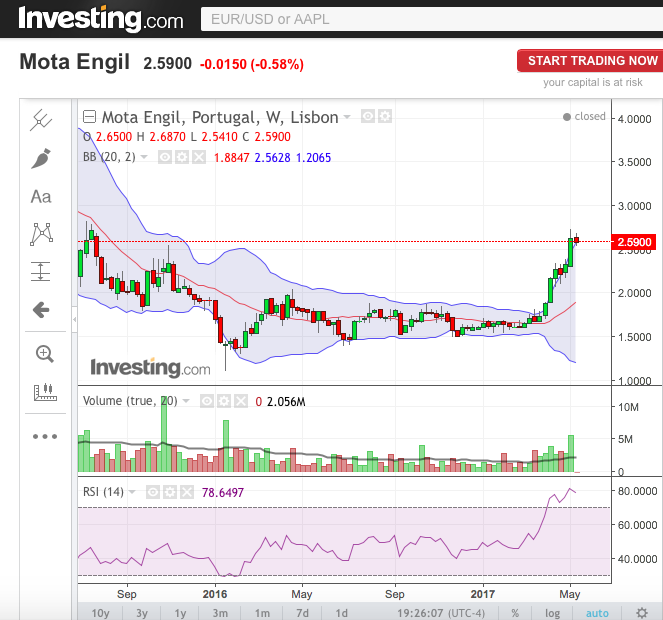Image resolution: width=663 pixels, height=620 pixels.
Task: Set chart range to 1d
Action: [x=341, y=613]
